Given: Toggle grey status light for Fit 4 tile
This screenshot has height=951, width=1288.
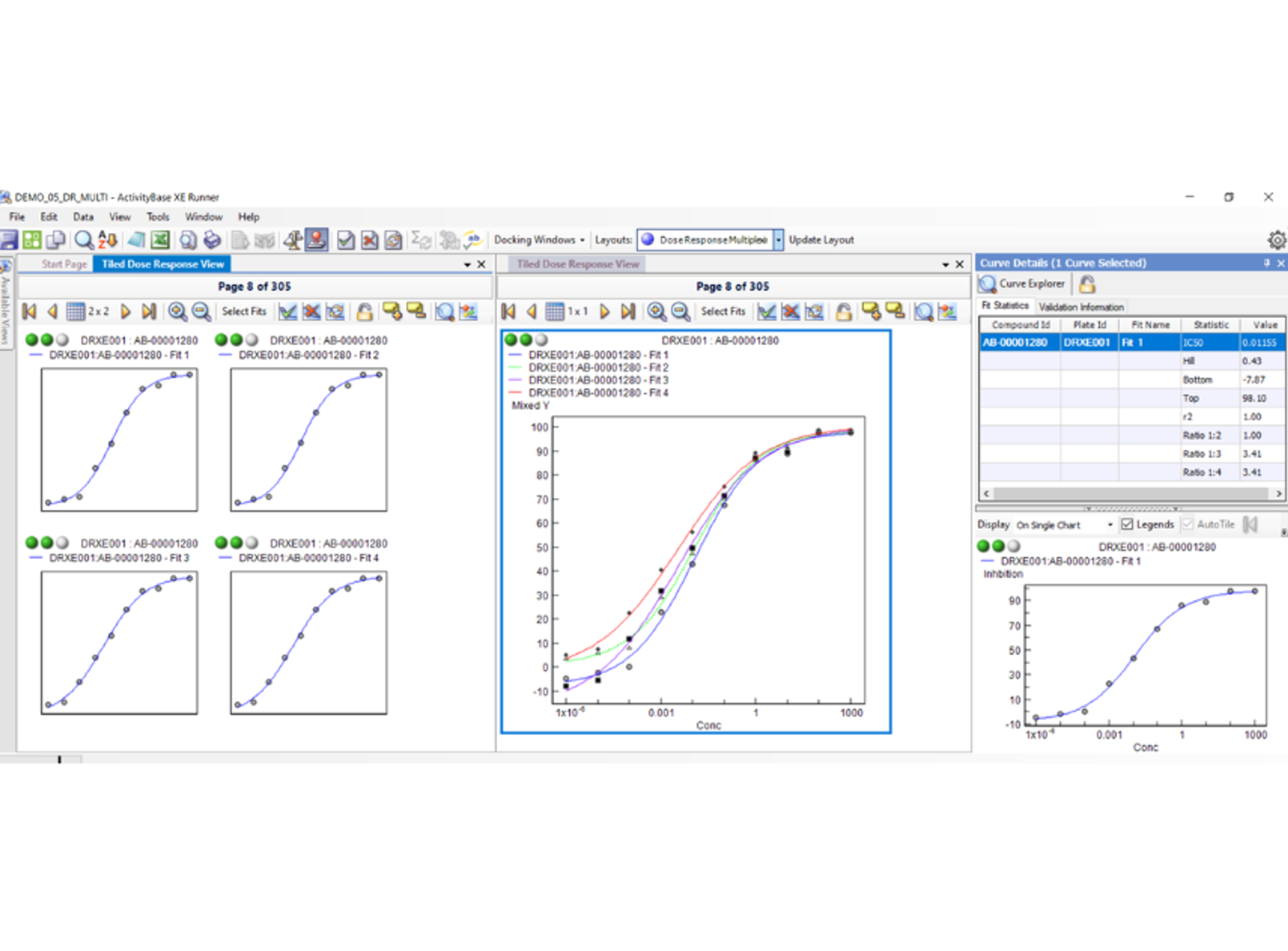Looking at the screenshot, I should click(x=252, y=542).
